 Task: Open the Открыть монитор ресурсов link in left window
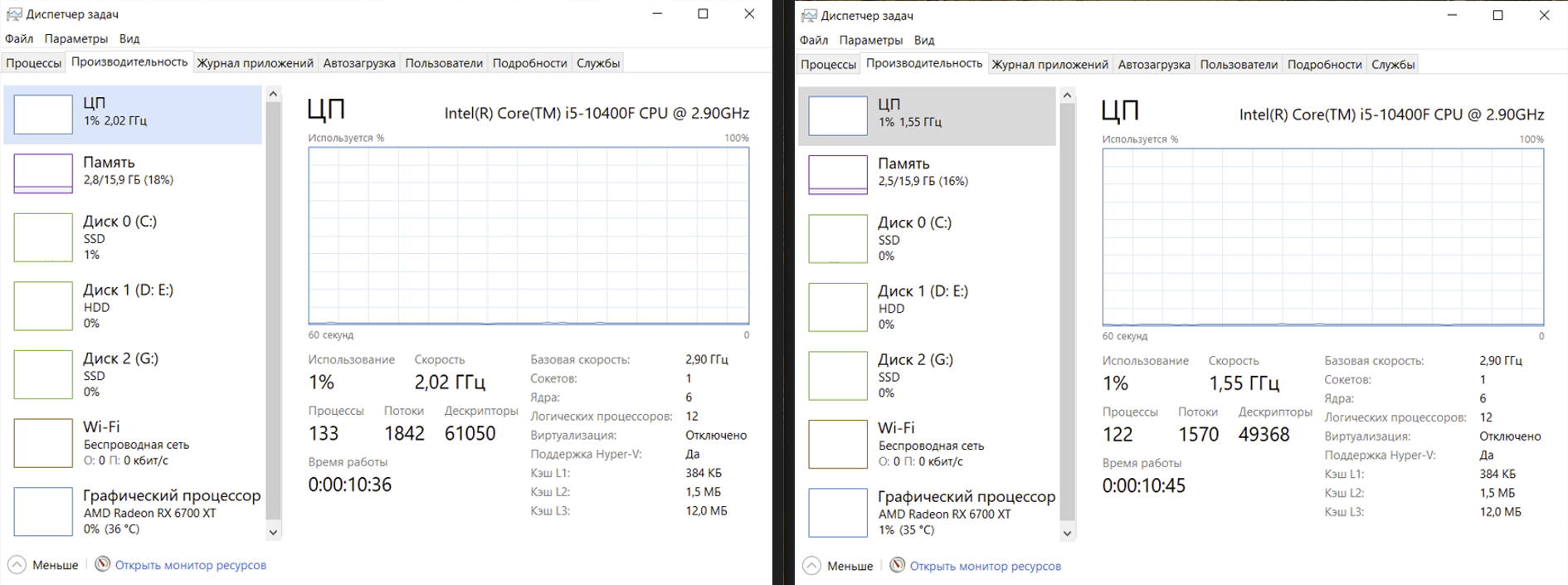click(190, 565)
